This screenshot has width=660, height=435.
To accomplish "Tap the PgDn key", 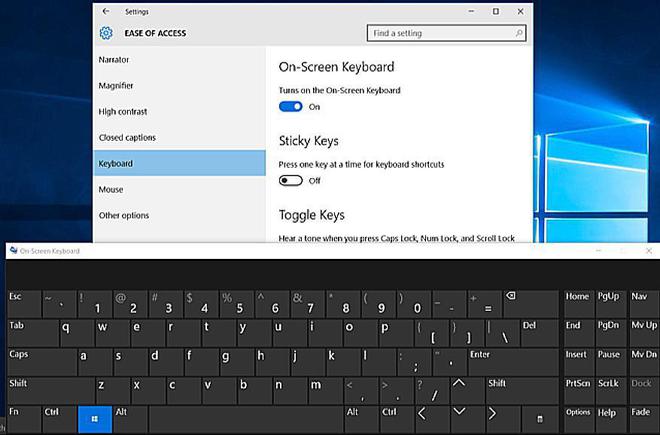I will (x=611, y=333).
